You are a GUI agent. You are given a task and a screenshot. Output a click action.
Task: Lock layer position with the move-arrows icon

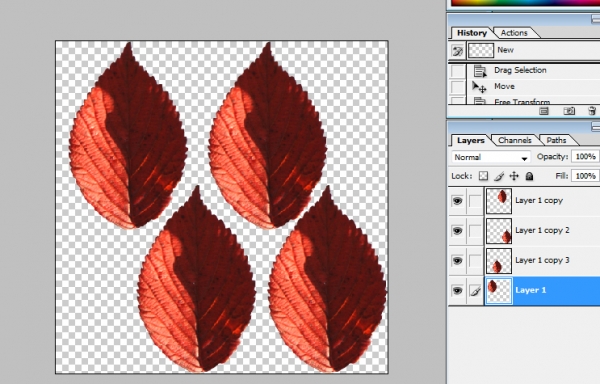click(514, 176)
